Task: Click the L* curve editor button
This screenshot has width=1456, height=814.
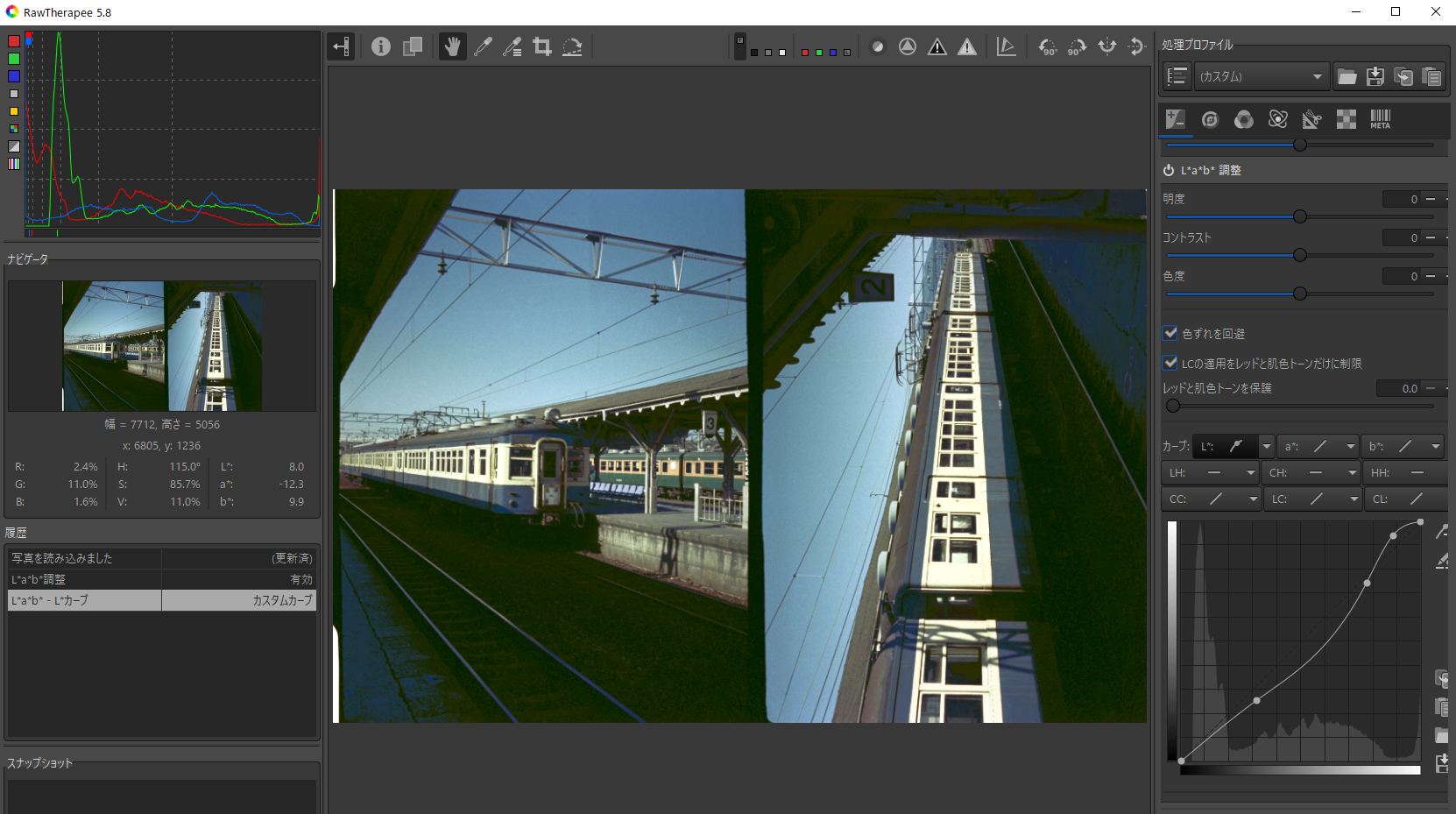Action: click(x=1226, y=446)
